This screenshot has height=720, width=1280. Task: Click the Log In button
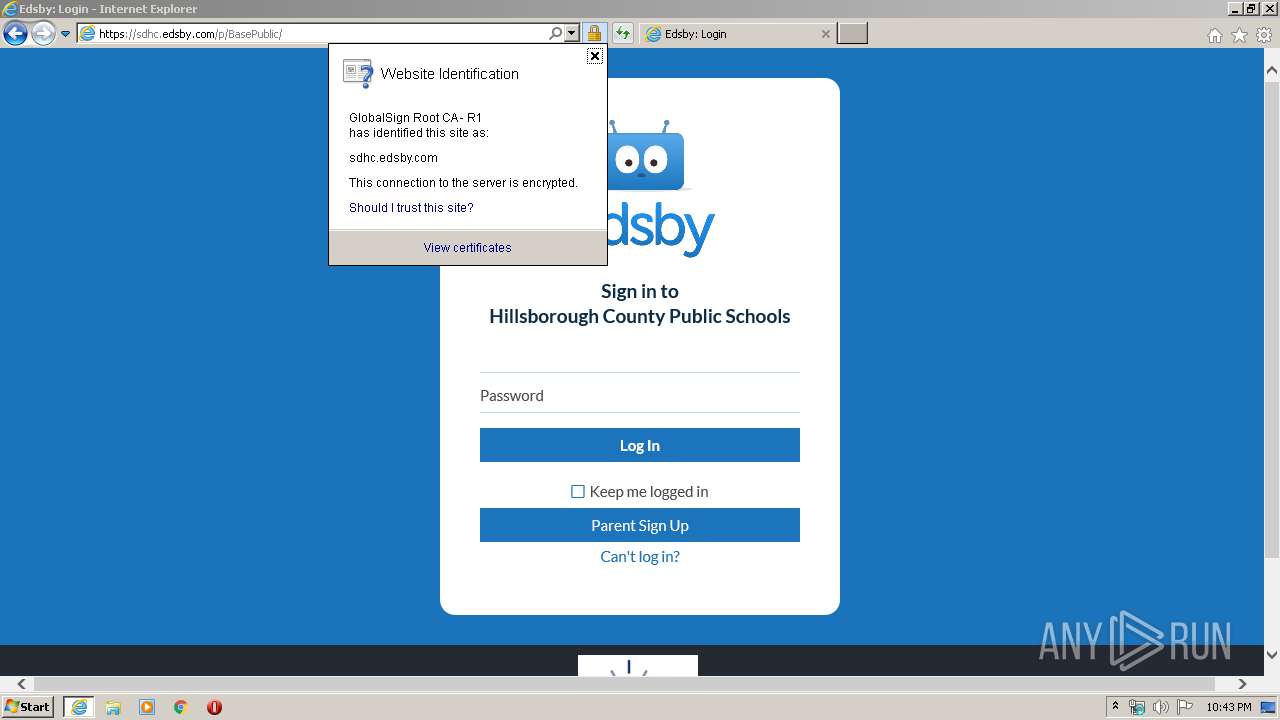tap(640, 445)
